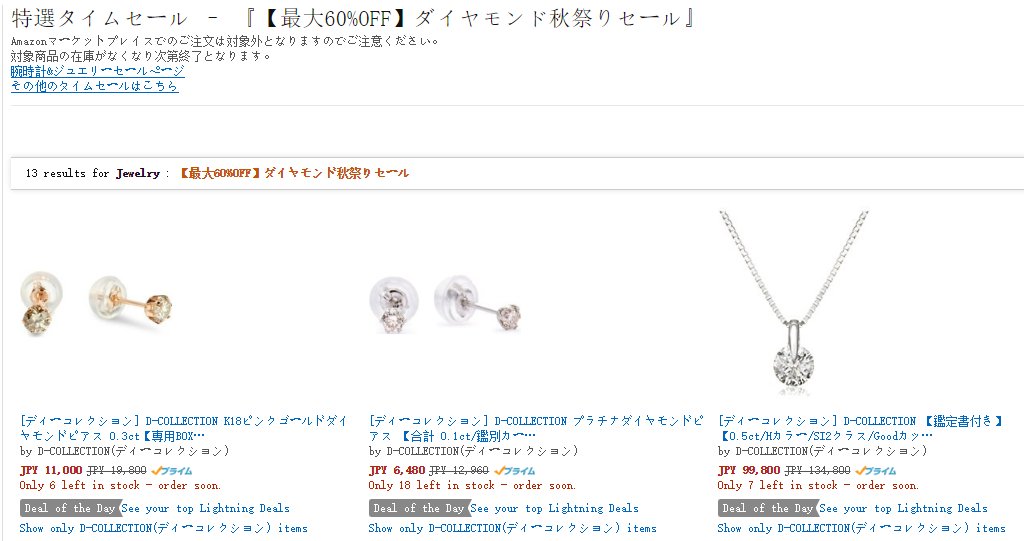1024x541 pixels.
Task: Open See your top Lightning Deals, first item
Action: [206, 508]
